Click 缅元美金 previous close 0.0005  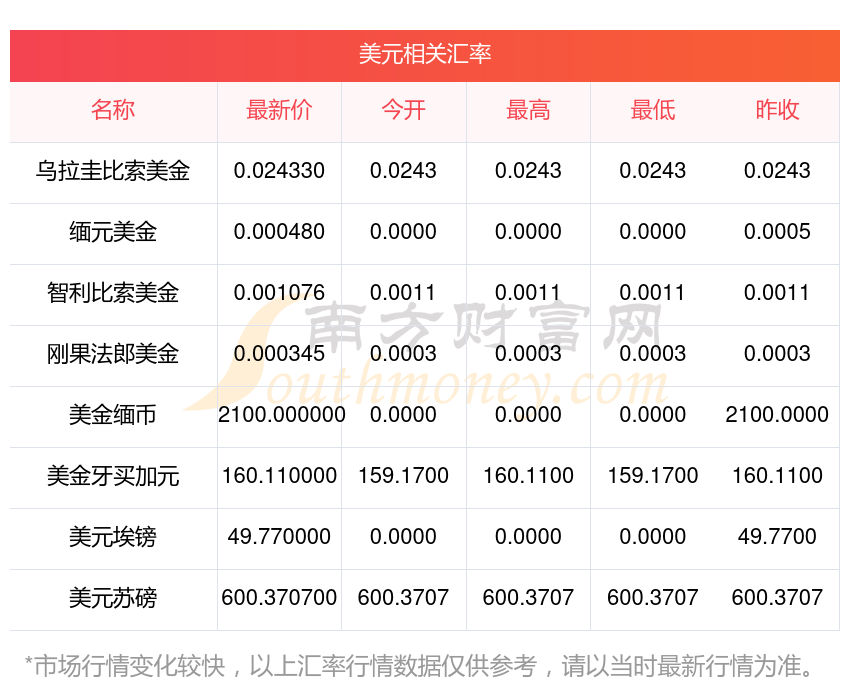point(777,232)
